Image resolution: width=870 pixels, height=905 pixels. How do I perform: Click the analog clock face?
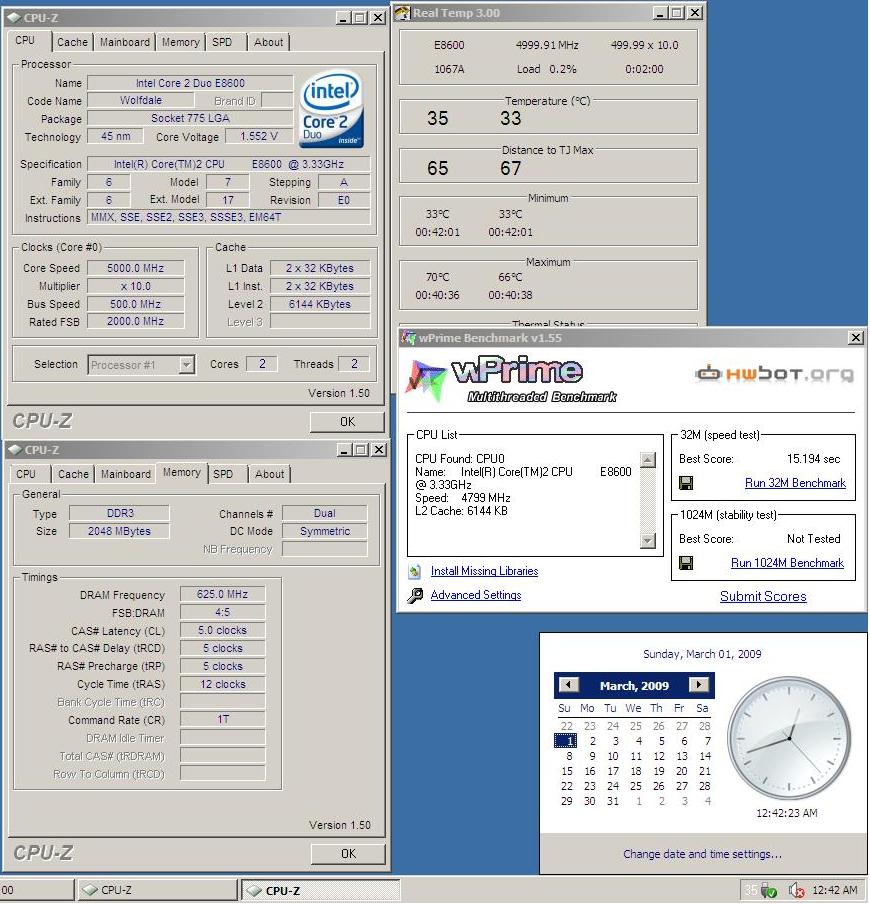click(x=789, y=738)
